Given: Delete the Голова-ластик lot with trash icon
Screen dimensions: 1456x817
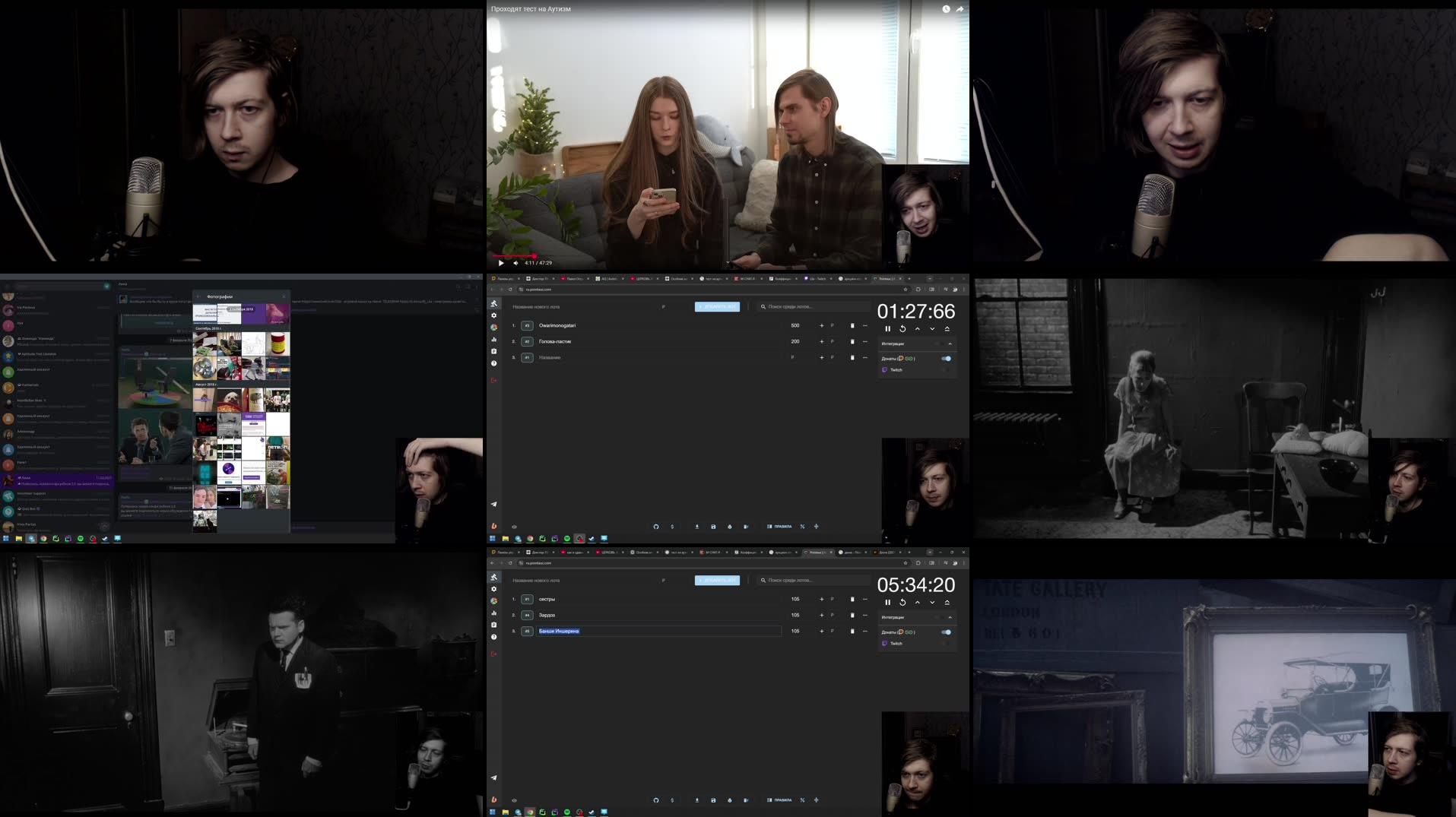Looking at the screenshot, I should click(x=852, y=341).
